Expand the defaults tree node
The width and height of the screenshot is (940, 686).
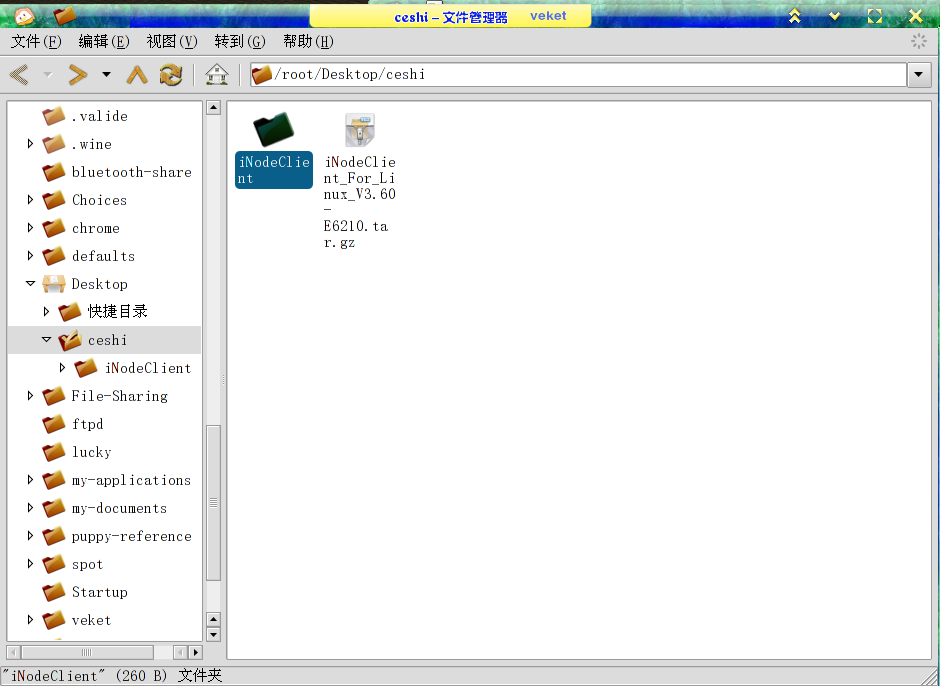30,256
